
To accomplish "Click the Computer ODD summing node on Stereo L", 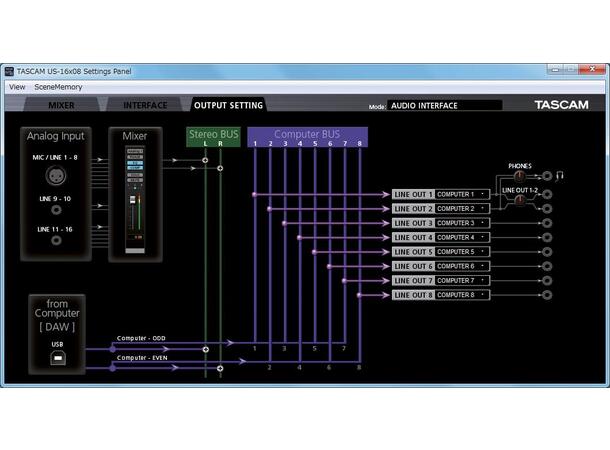I will click(x=206, y=350).
